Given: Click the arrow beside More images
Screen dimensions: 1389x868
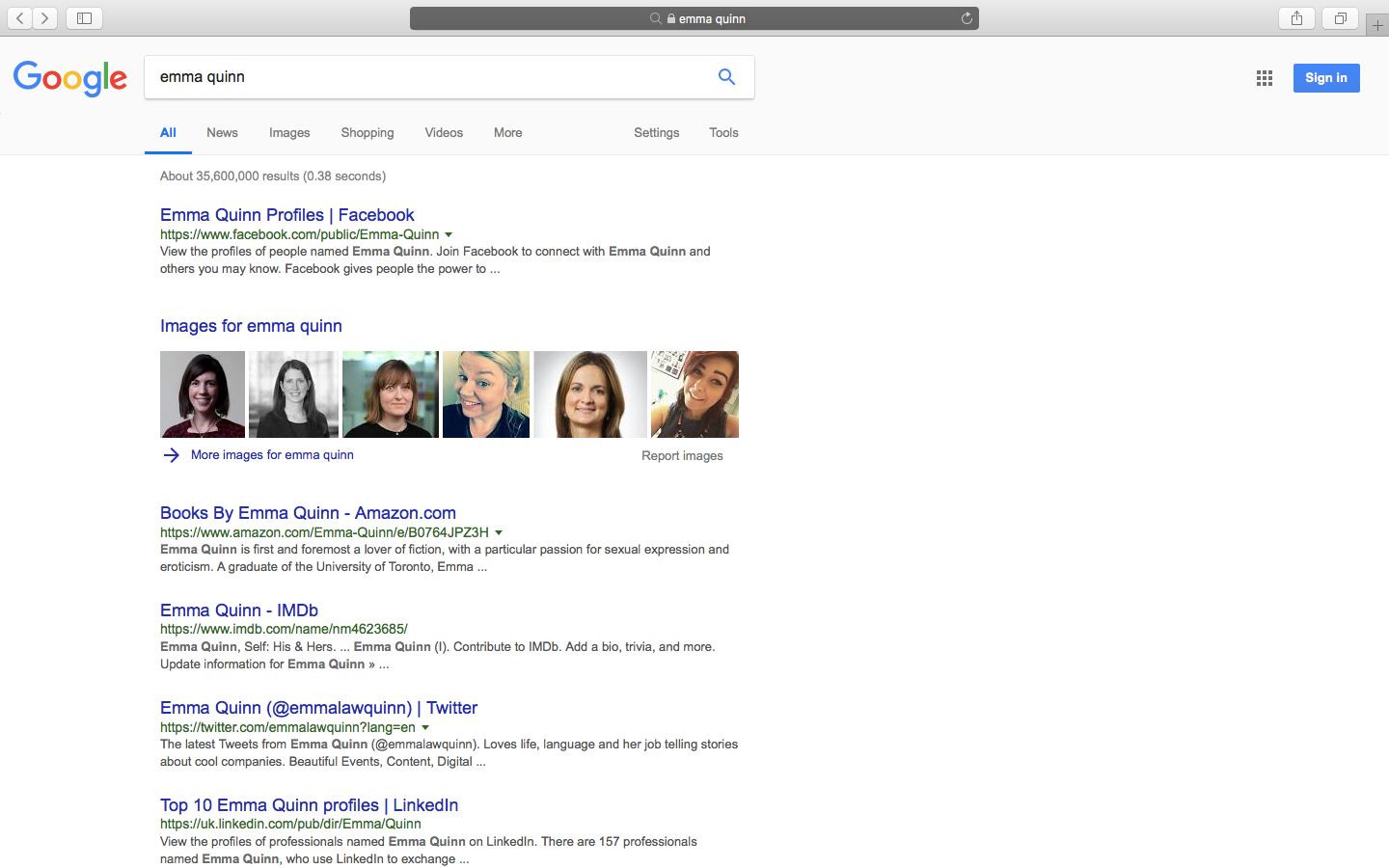Looking at the screenshot, I should tap(172, 455).
